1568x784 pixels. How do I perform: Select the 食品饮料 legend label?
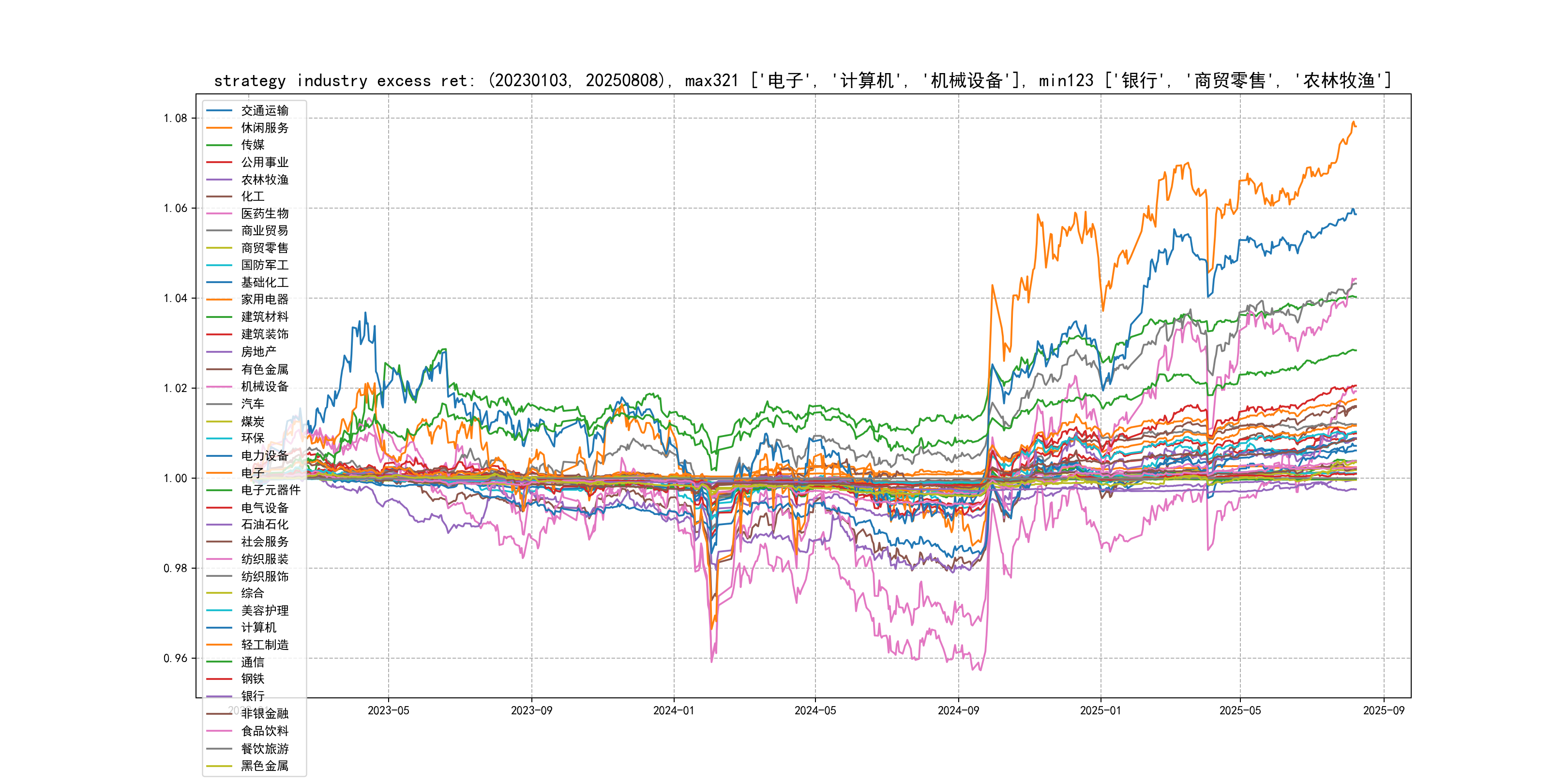(264, 731)
